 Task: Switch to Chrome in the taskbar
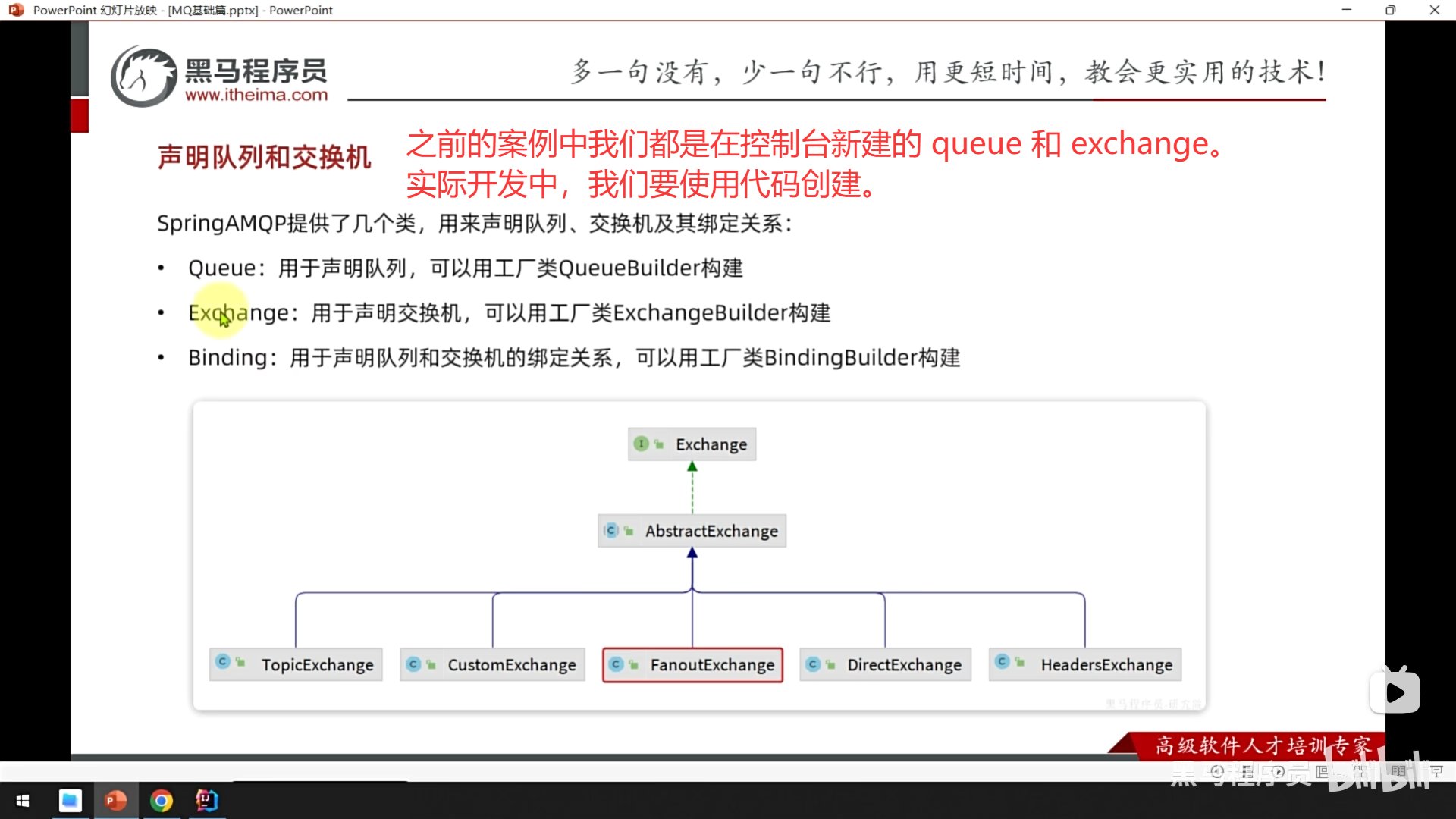pyautogui.click(x=162, y=801)
